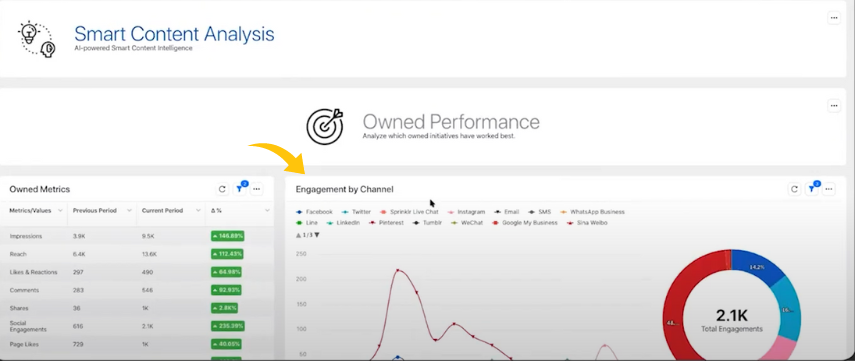Image resolution: width=855 pixels, height=361 pixels.
Task: Toggle the Twitter series in legend
Action: (357, 212)
